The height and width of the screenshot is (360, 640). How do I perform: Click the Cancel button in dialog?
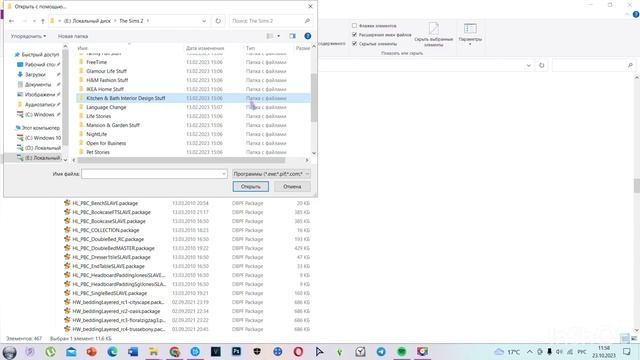click(292, 187)
